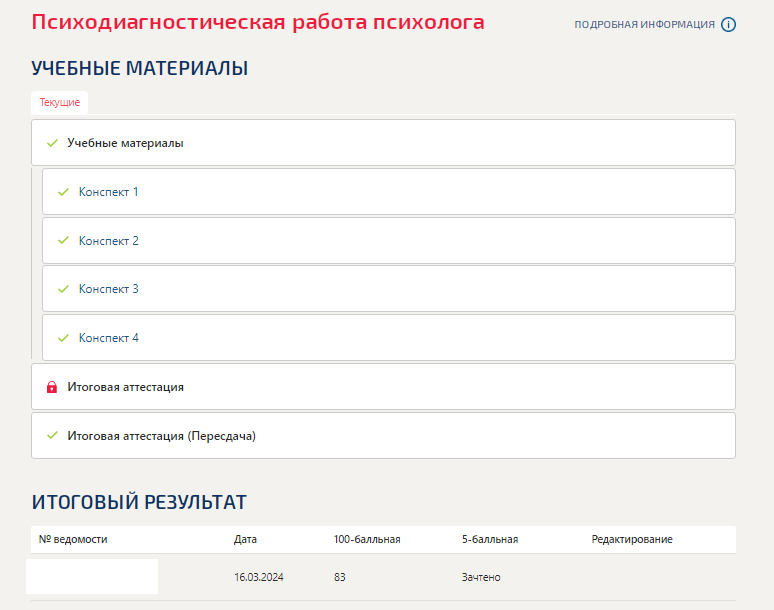Open Итоговая аттестация (Пересдача) row
The height and width of the screenshot is (610, 774).
383,435
